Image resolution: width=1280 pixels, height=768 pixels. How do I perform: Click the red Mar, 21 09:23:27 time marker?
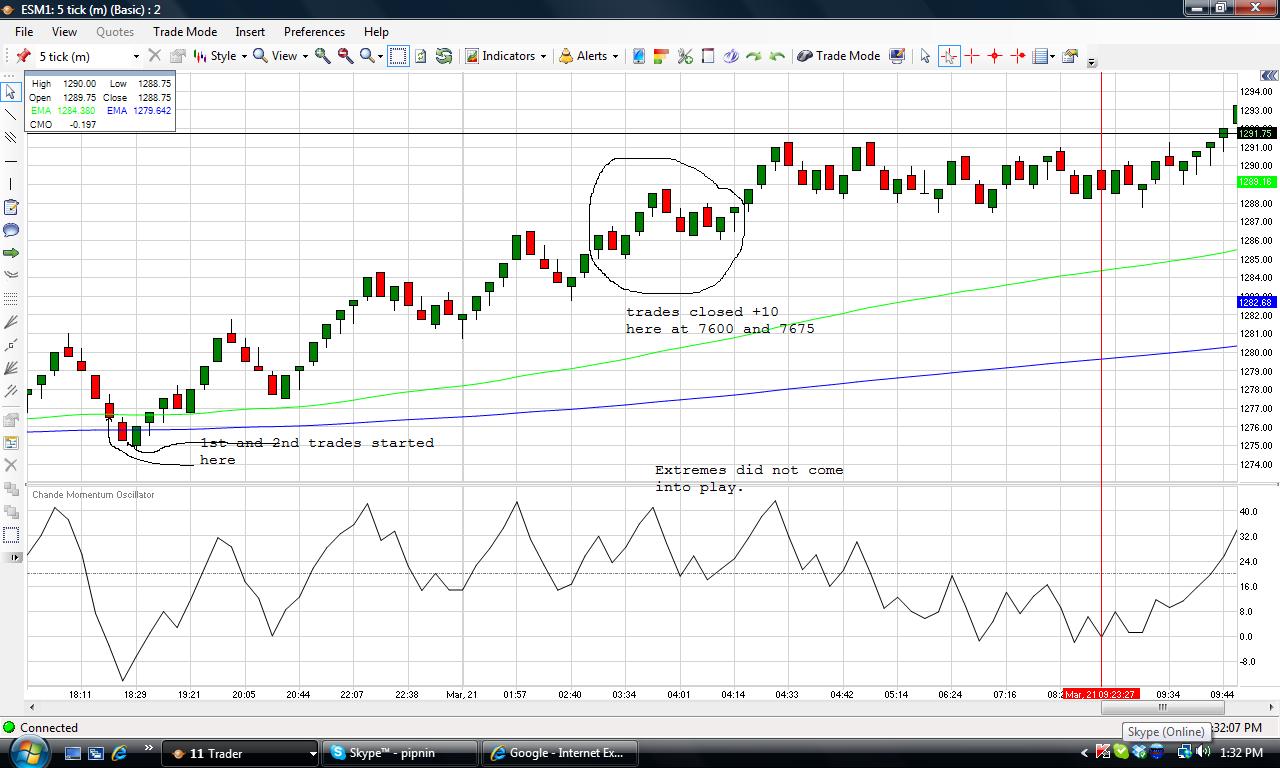1100,694
